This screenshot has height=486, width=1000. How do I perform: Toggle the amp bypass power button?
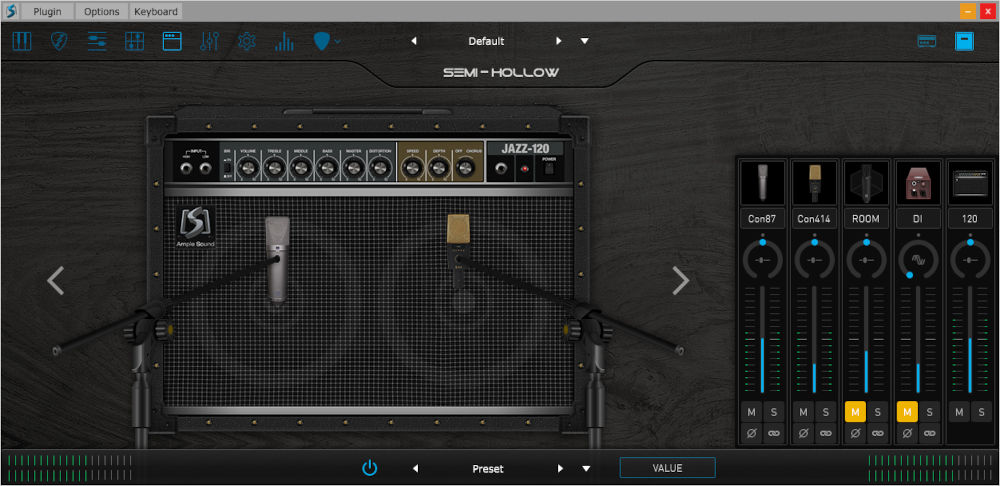tap(370, 468)
